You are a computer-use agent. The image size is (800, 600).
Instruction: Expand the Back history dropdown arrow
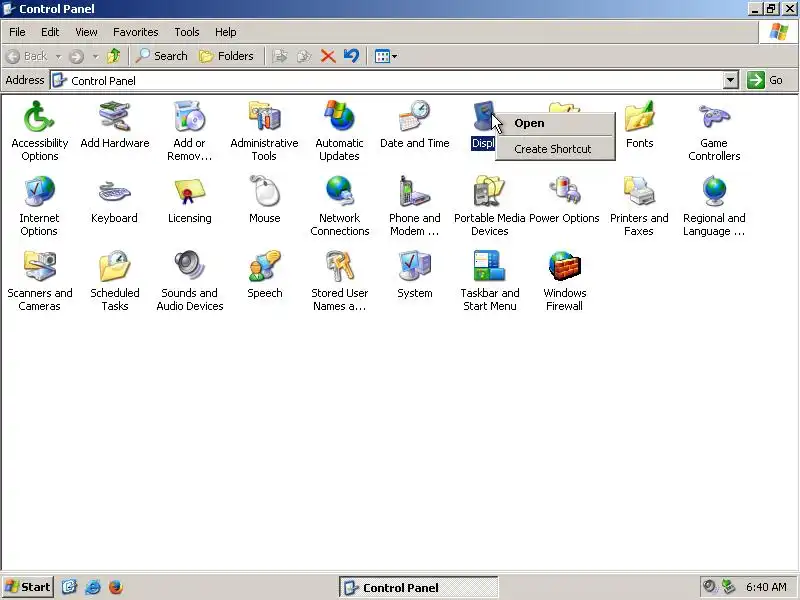(x=58, y=56)
